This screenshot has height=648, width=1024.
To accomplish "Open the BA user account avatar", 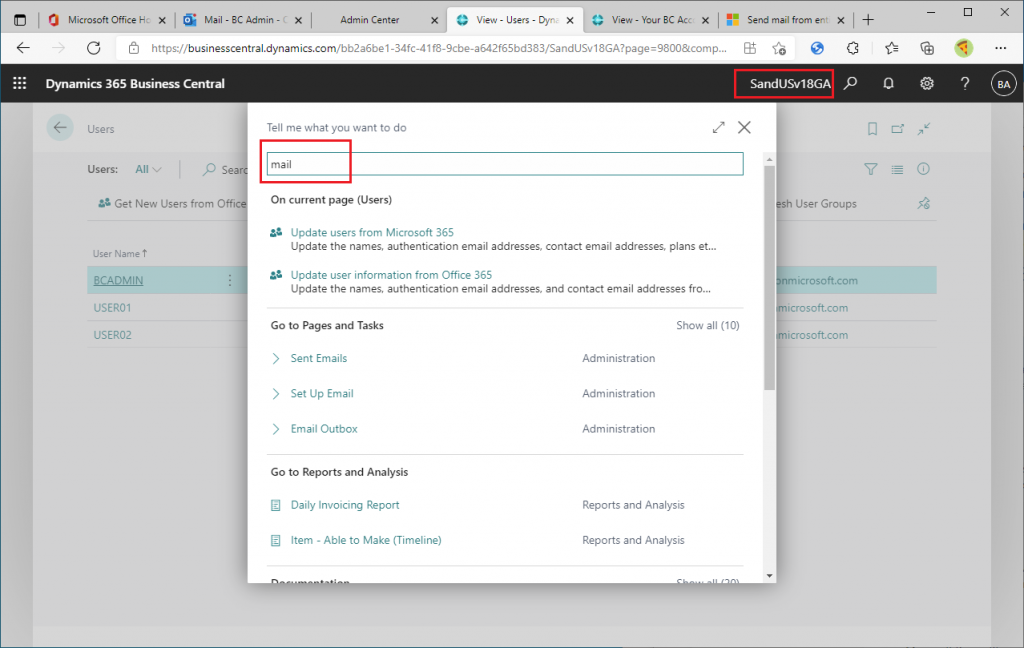I will [1003, 84].
